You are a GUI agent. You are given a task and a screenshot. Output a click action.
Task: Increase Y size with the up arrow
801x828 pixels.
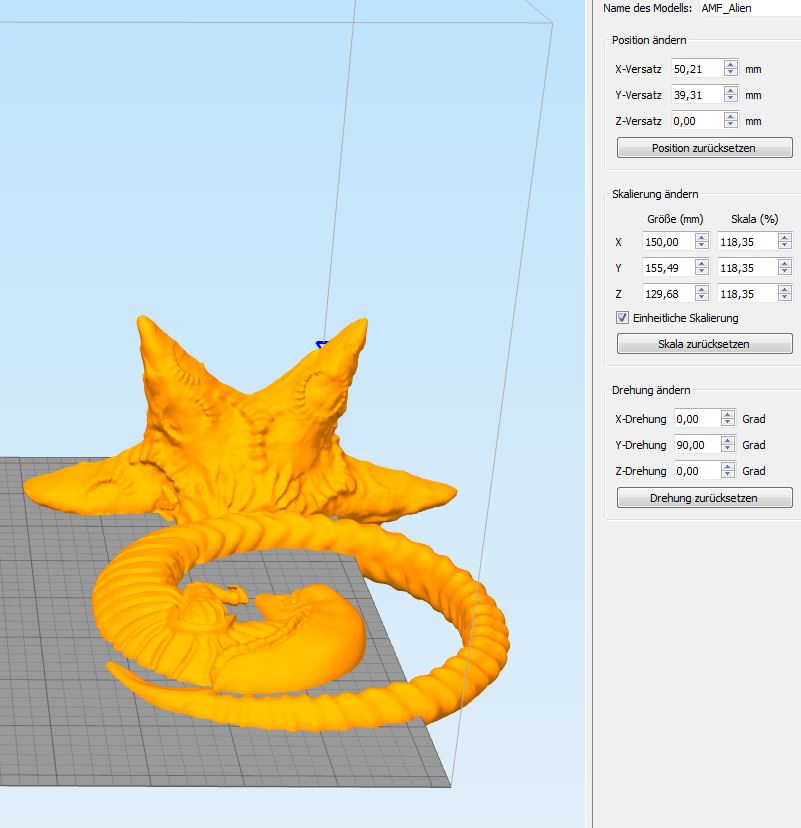point(702,263)
